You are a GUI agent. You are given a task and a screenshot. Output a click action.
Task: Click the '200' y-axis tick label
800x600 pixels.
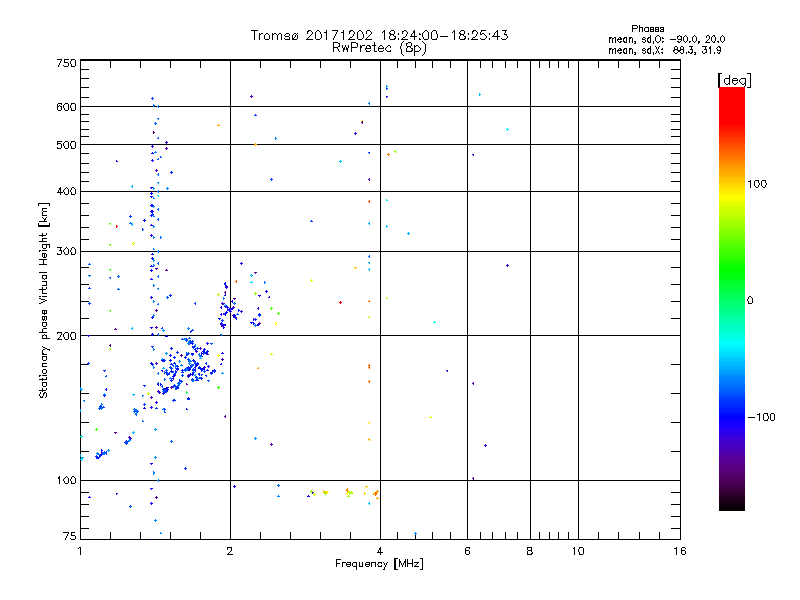pos(66,336)
